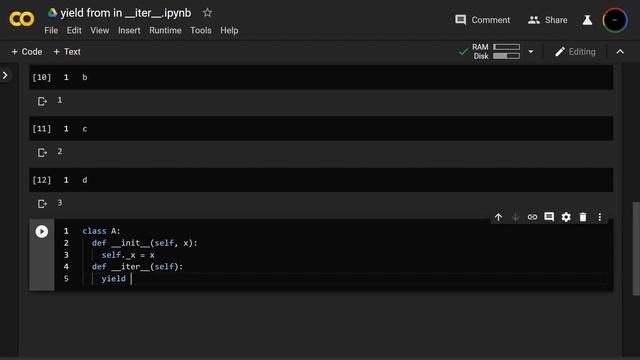Click the output icon for cell 12
This screenshot has height=360, width=640.
(42, 204)
